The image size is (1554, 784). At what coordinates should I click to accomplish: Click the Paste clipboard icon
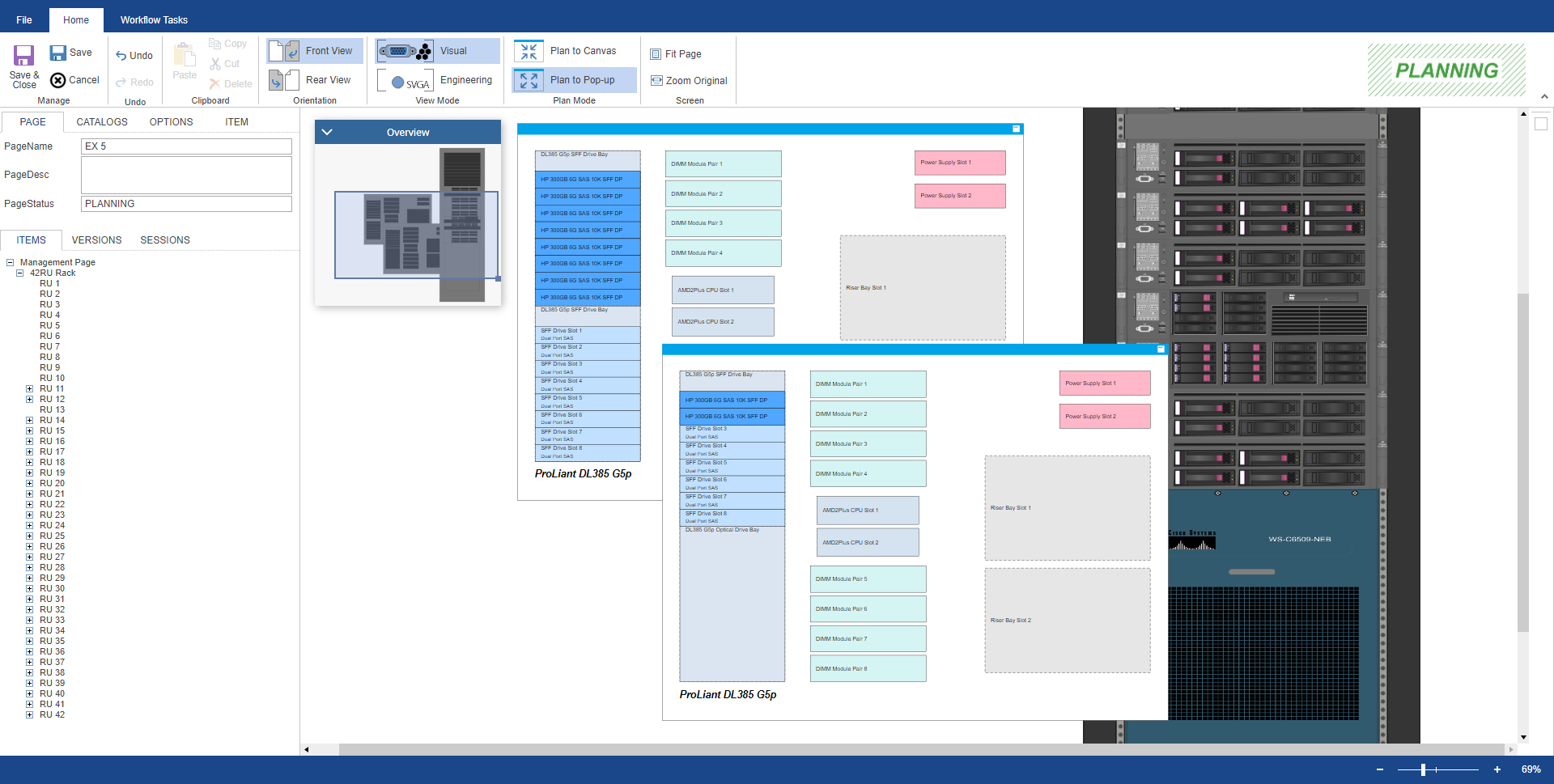[x=185, y=55]
